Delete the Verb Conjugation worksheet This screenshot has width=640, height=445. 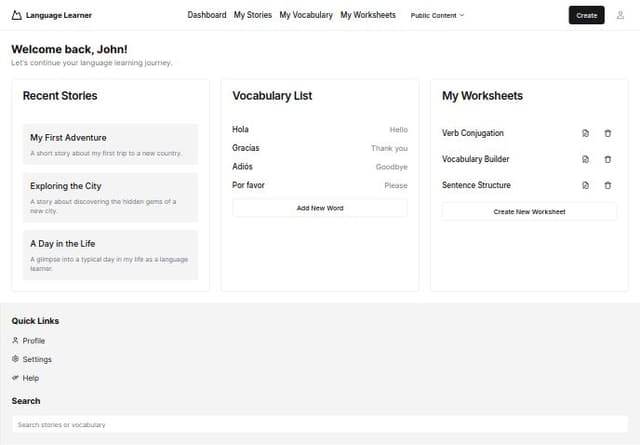coord(607,133)
